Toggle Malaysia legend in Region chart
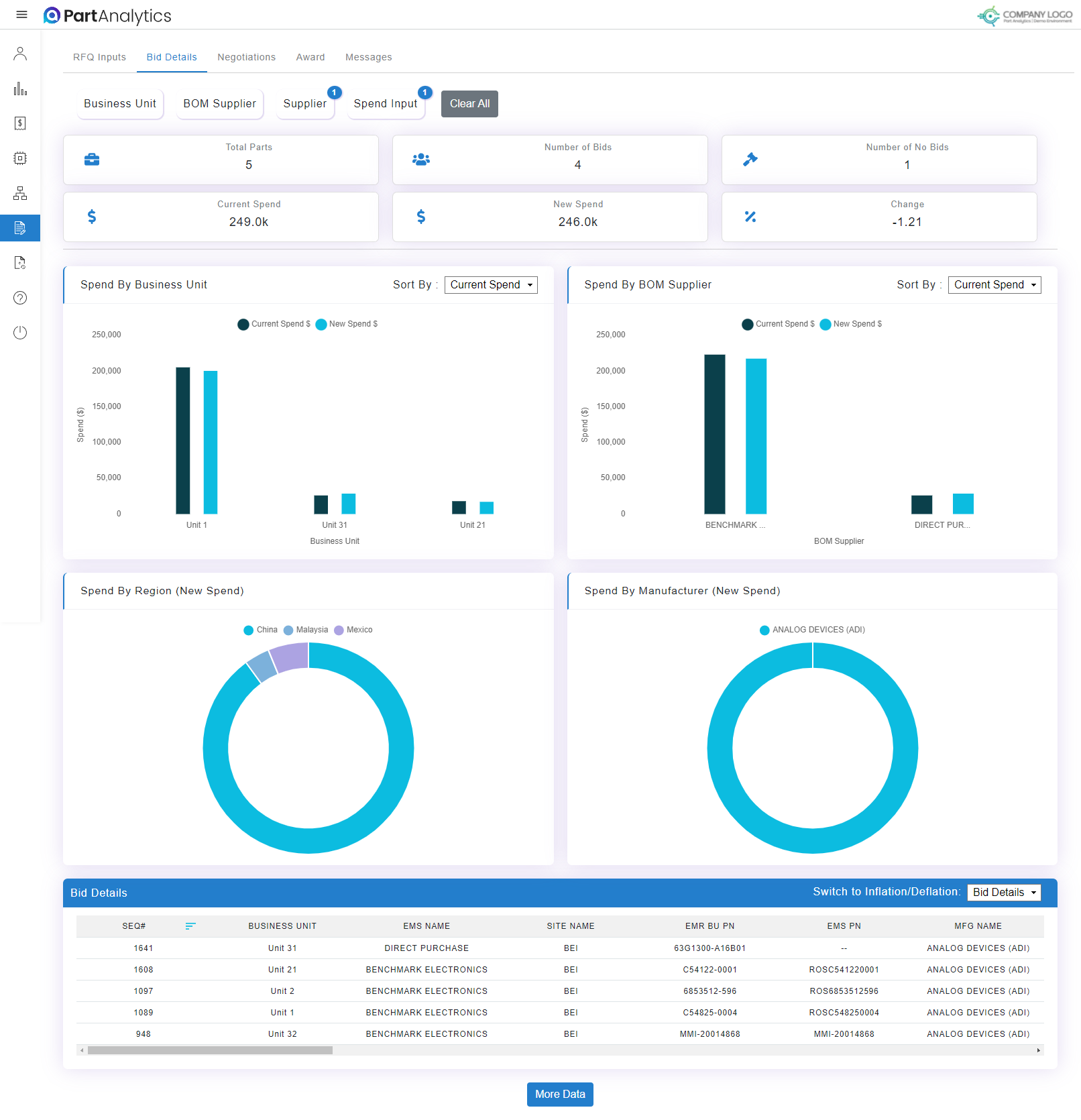1081x1120 pixels. (306, 630)
